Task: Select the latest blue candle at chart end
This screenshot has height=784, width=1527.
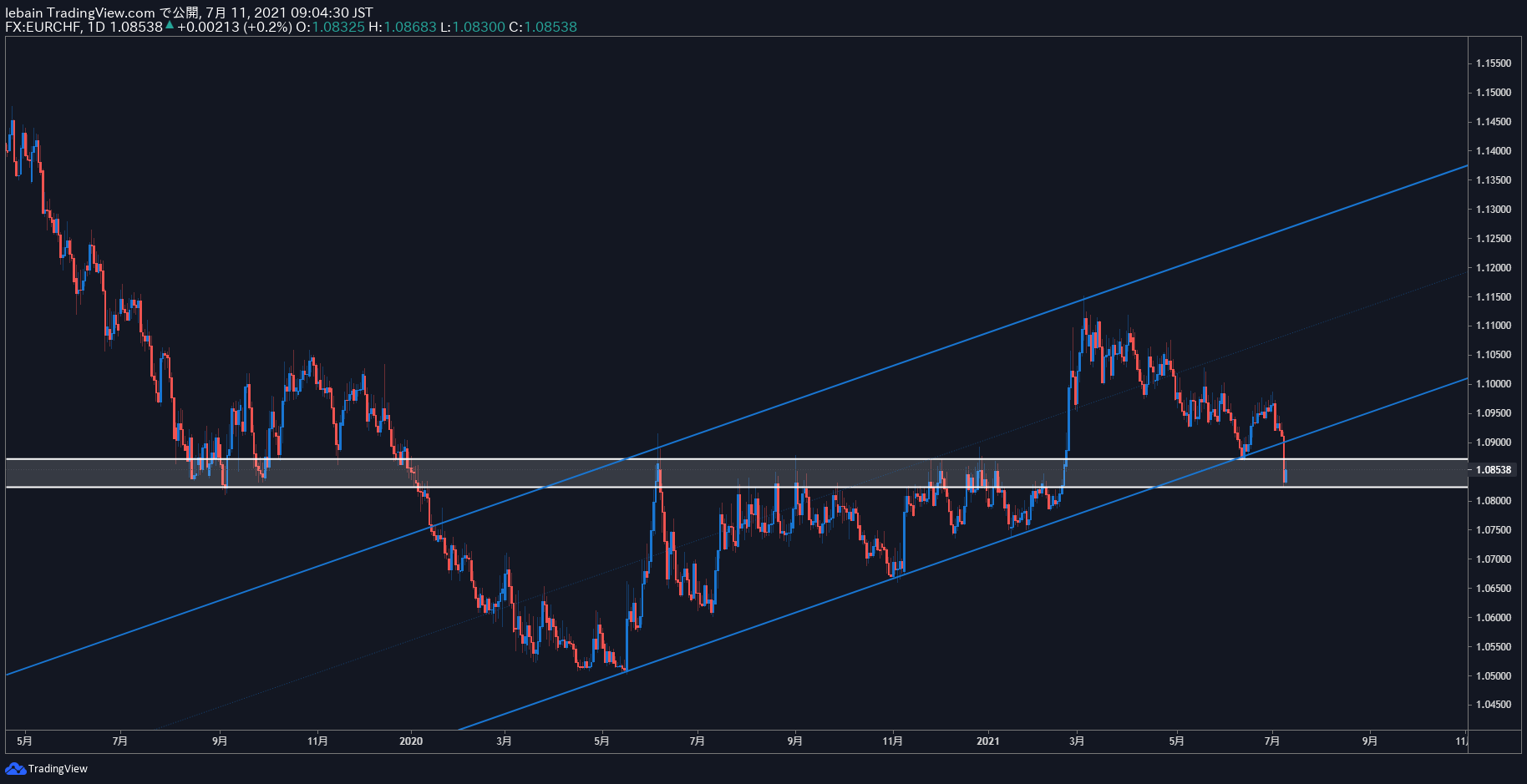Action: pyautogui.click(x=1286, y=476)
